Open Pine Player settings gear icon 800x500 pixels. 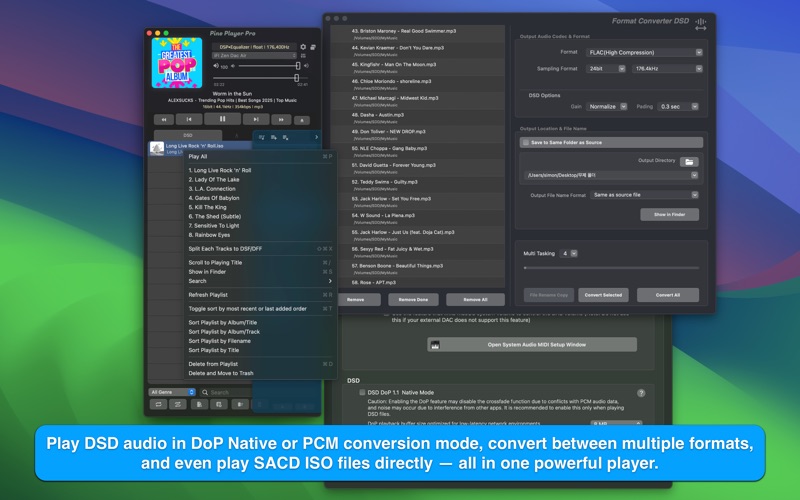coord(303,47)
